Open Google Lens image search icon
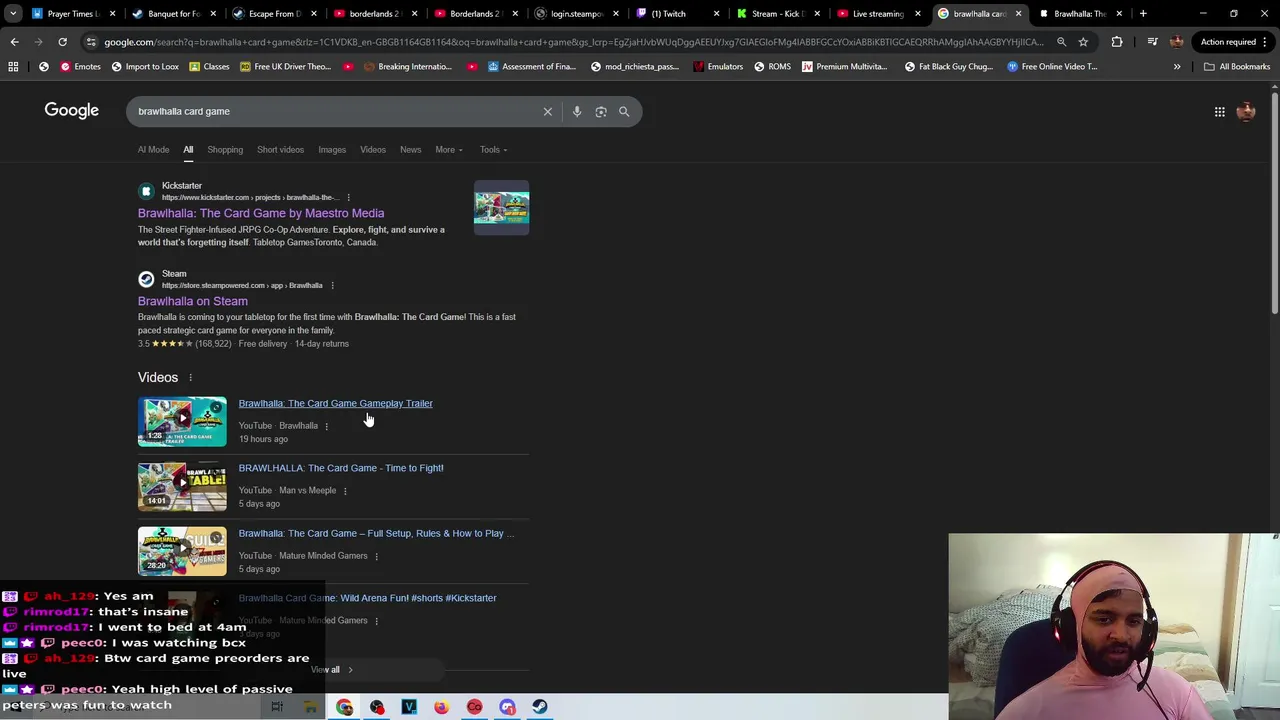Viewport: 1280px width, 720px height. click(x=601, y=111)
